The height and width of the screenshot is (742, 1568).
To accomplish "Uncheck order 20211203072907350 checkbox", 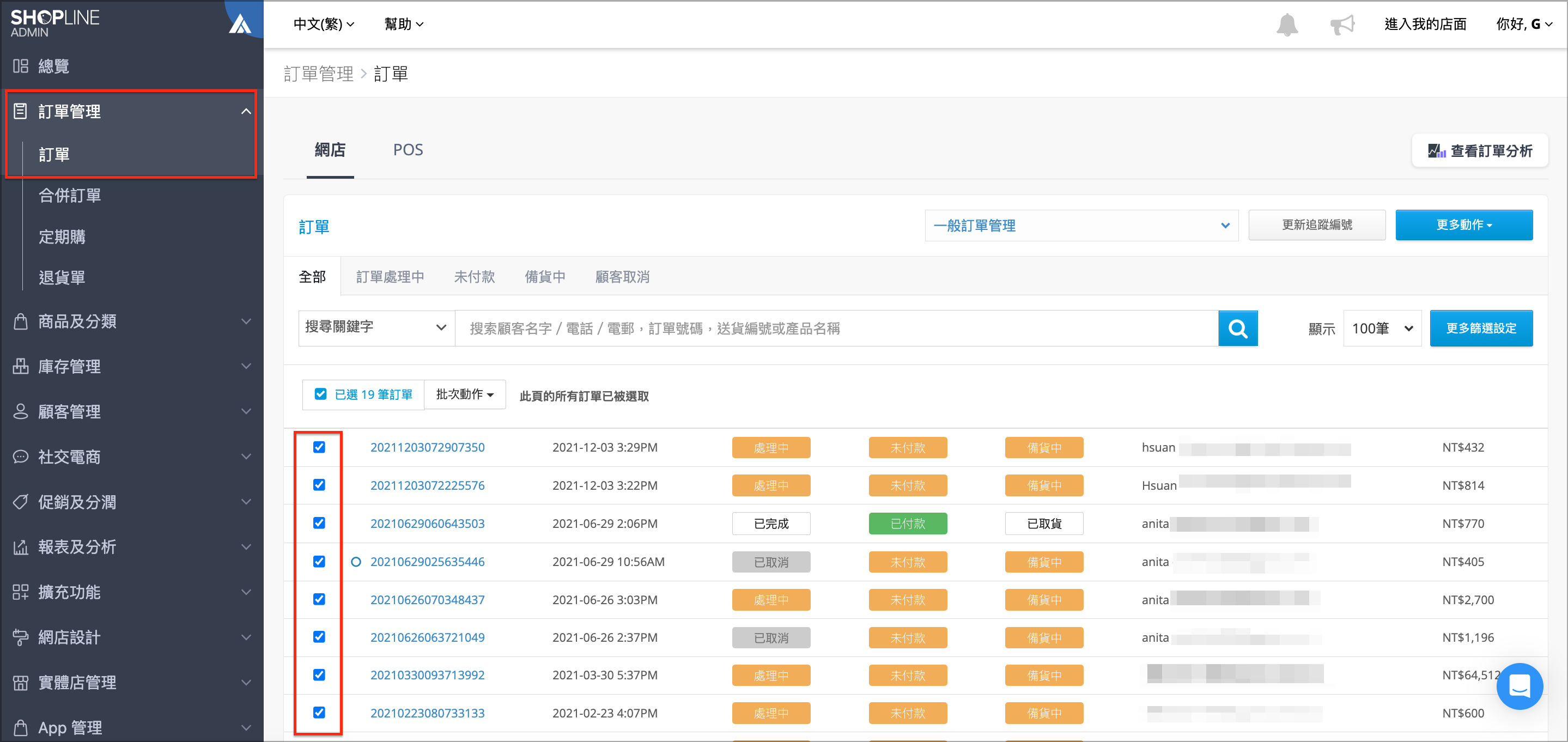I will (319, 447).
